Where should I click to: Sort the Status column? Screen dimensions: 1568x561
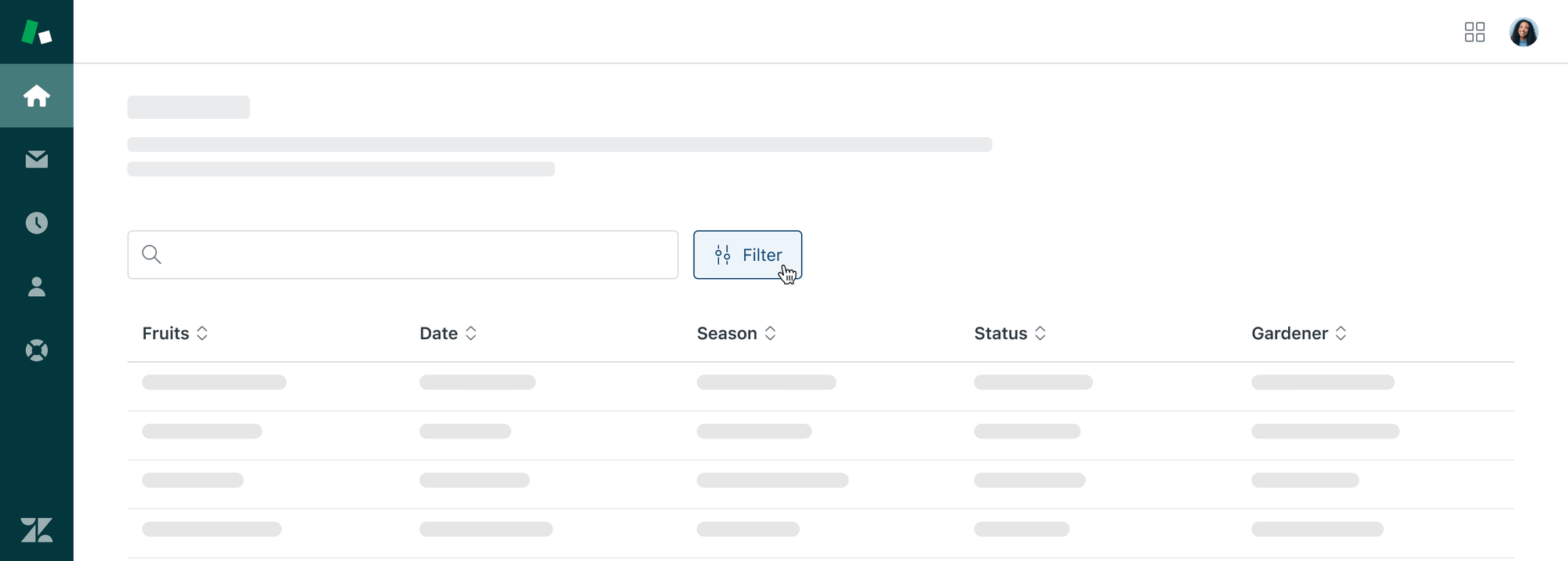[1040, 333]
